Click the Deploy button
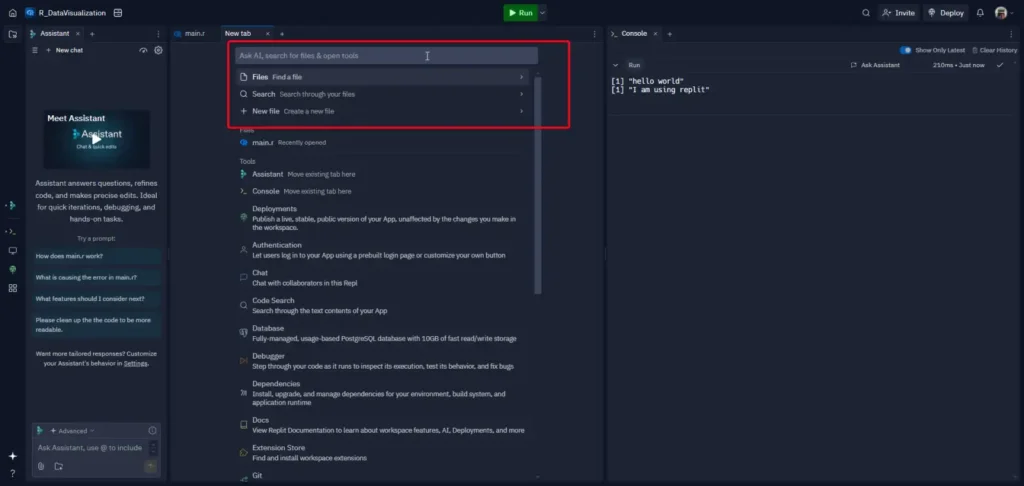This screenshot has height=486, width=1024. (946, 12)
